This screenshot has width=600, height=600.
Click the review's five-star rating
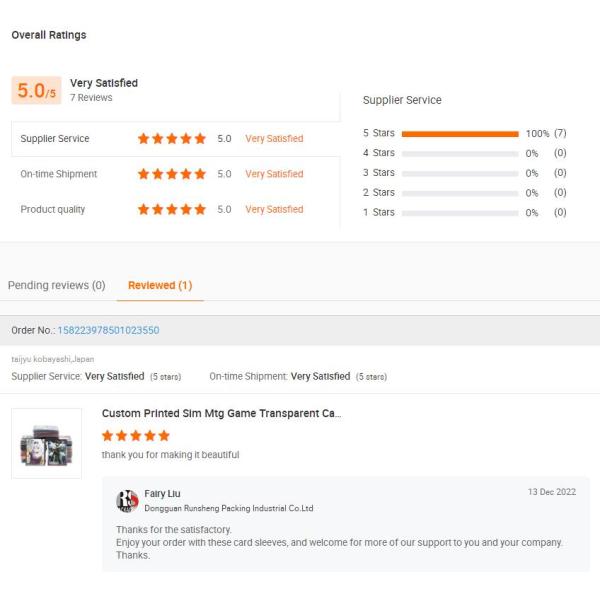(136, 436)
